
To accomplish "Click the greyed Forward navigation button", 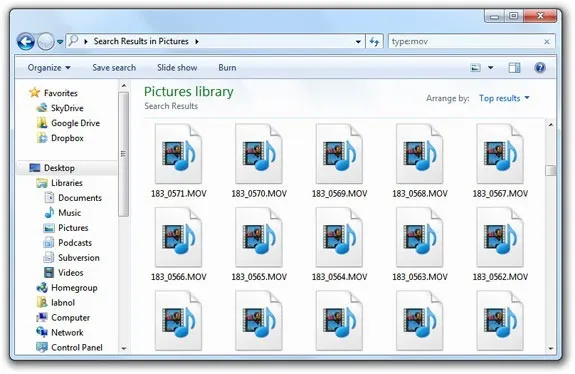I will point(46,42).
